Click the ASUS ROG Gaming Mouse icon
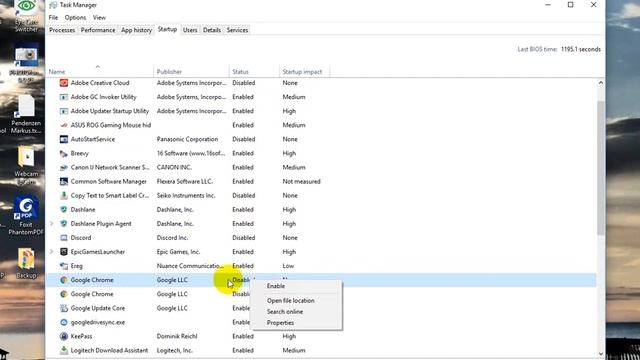 tap(64, 125)
